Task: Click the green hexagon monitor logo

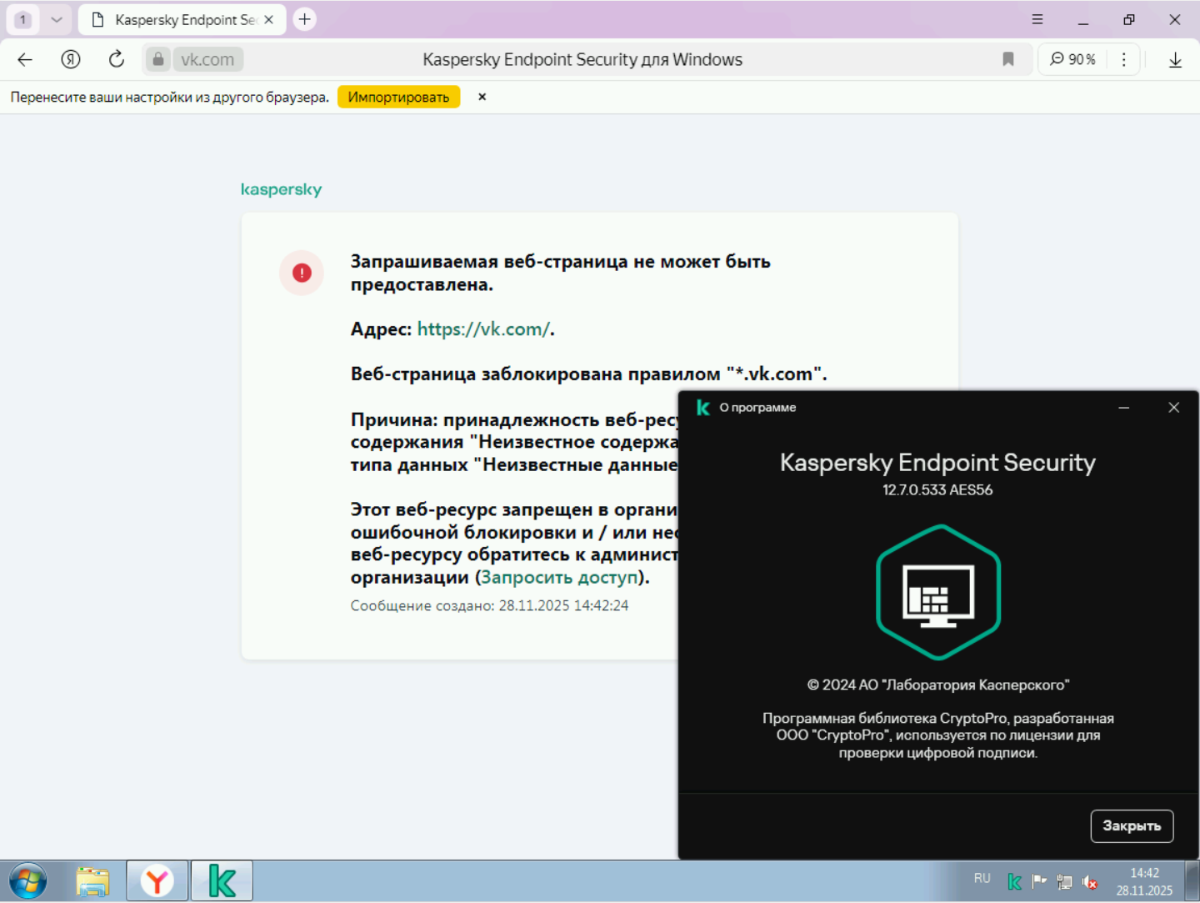Action: tap(938, 592)
